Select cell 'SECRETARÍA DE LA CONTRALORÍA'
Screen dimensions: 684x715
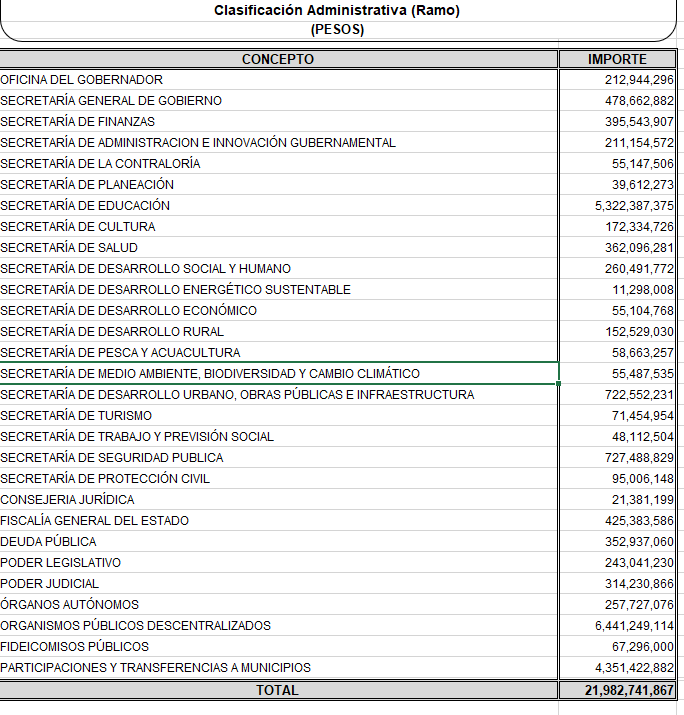279,164
